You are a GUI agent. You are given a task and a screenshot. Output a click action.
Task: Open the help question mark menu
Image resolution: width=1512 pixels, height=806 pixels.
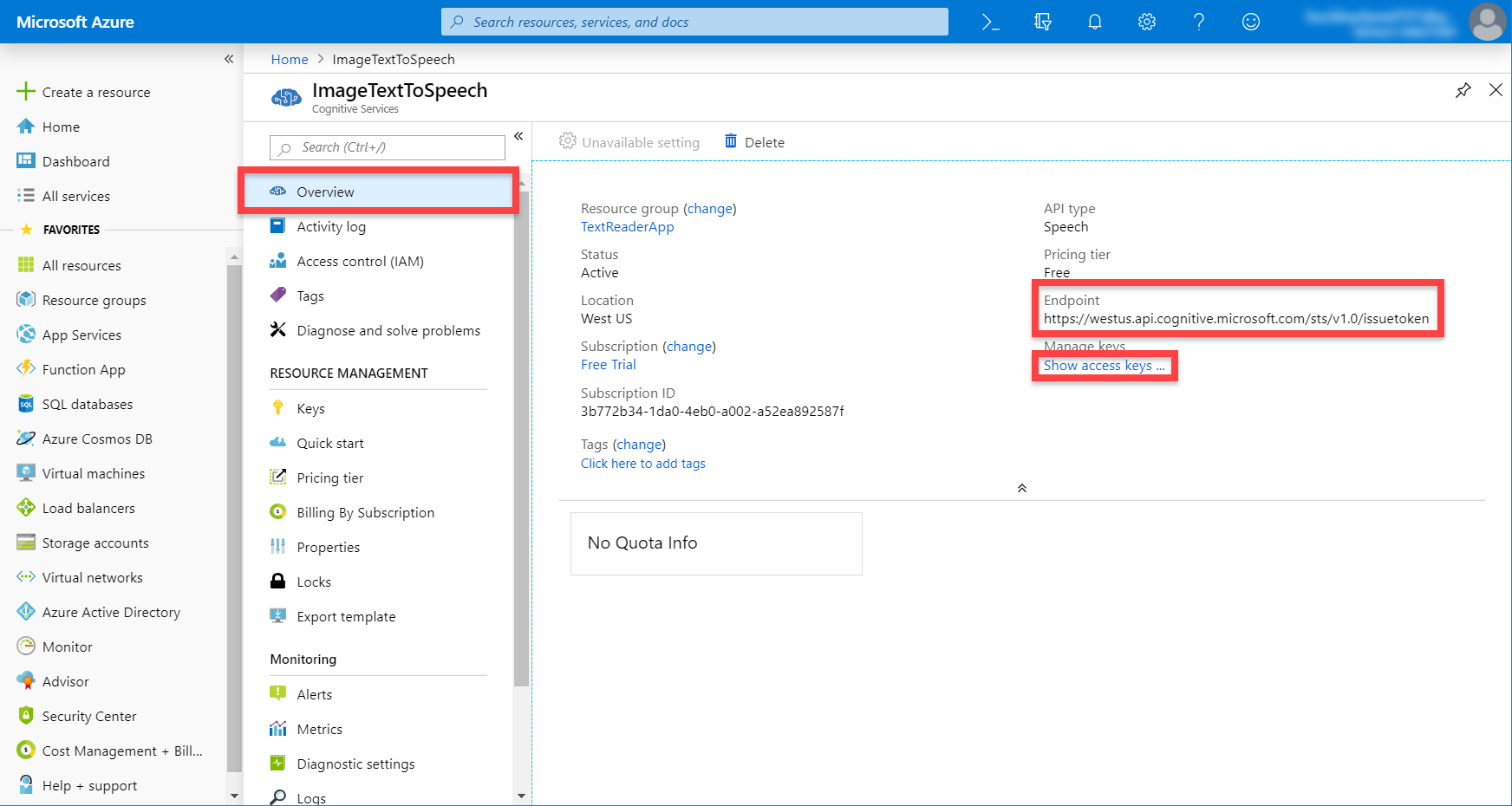point(1199,22)
